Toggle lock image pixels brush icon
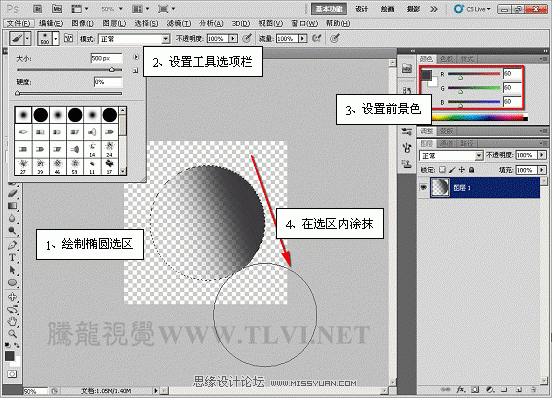 [x=452, y=170]
